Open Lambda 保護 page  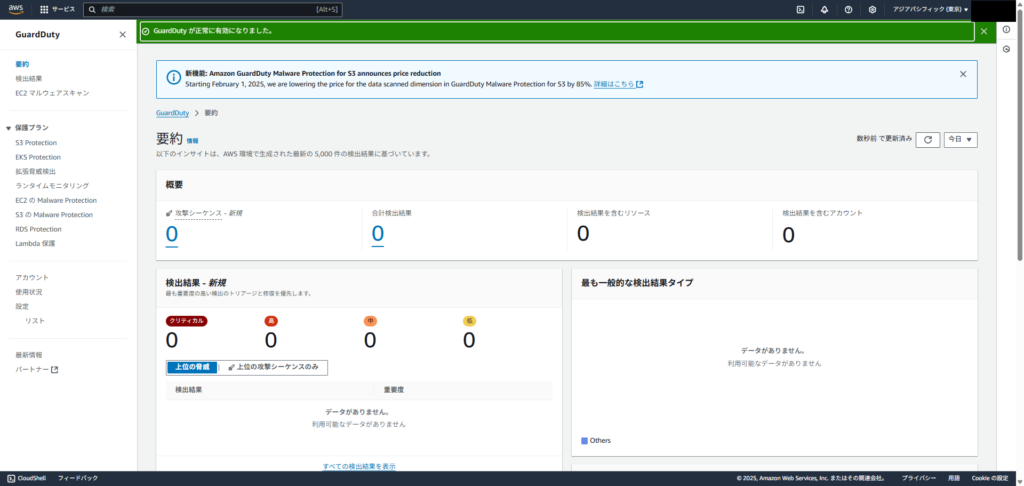point(35,243)
